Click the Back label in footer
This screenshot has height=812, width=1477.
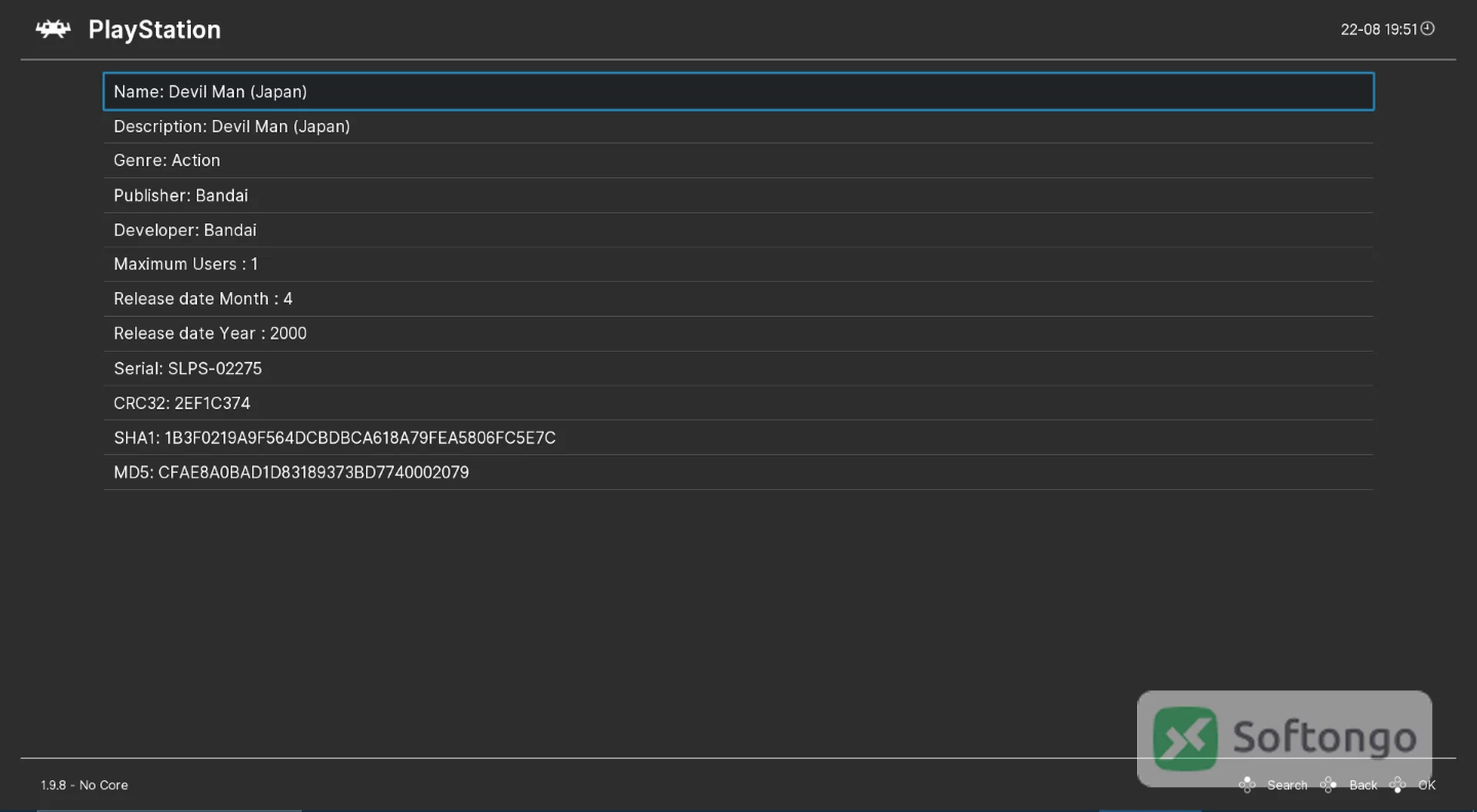coord(1363,785)
